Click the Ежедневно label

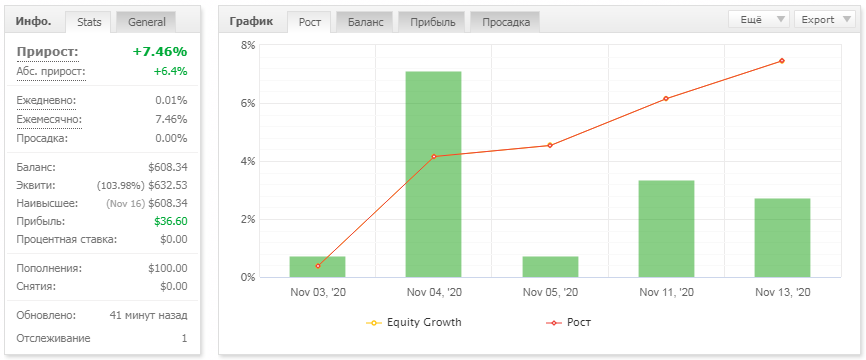click(x=46, y=100)
